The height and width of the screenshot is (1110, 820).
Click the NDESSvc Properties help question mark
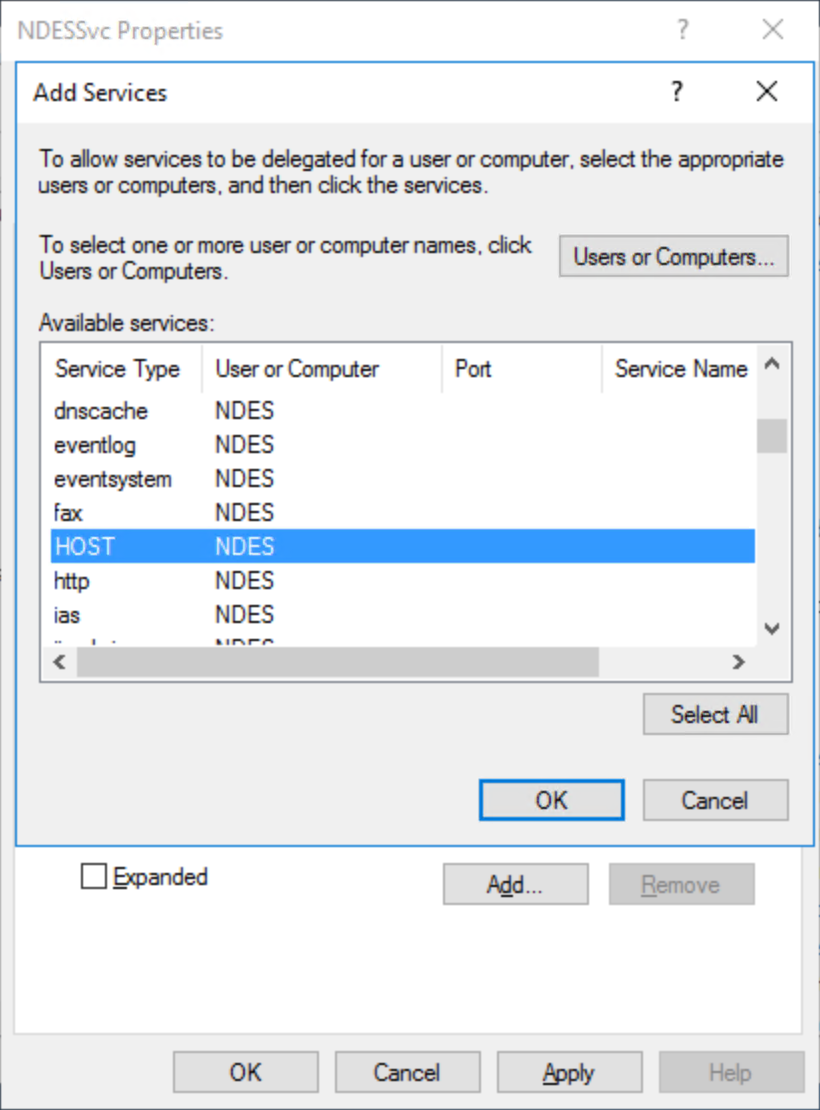coord(682,30)
